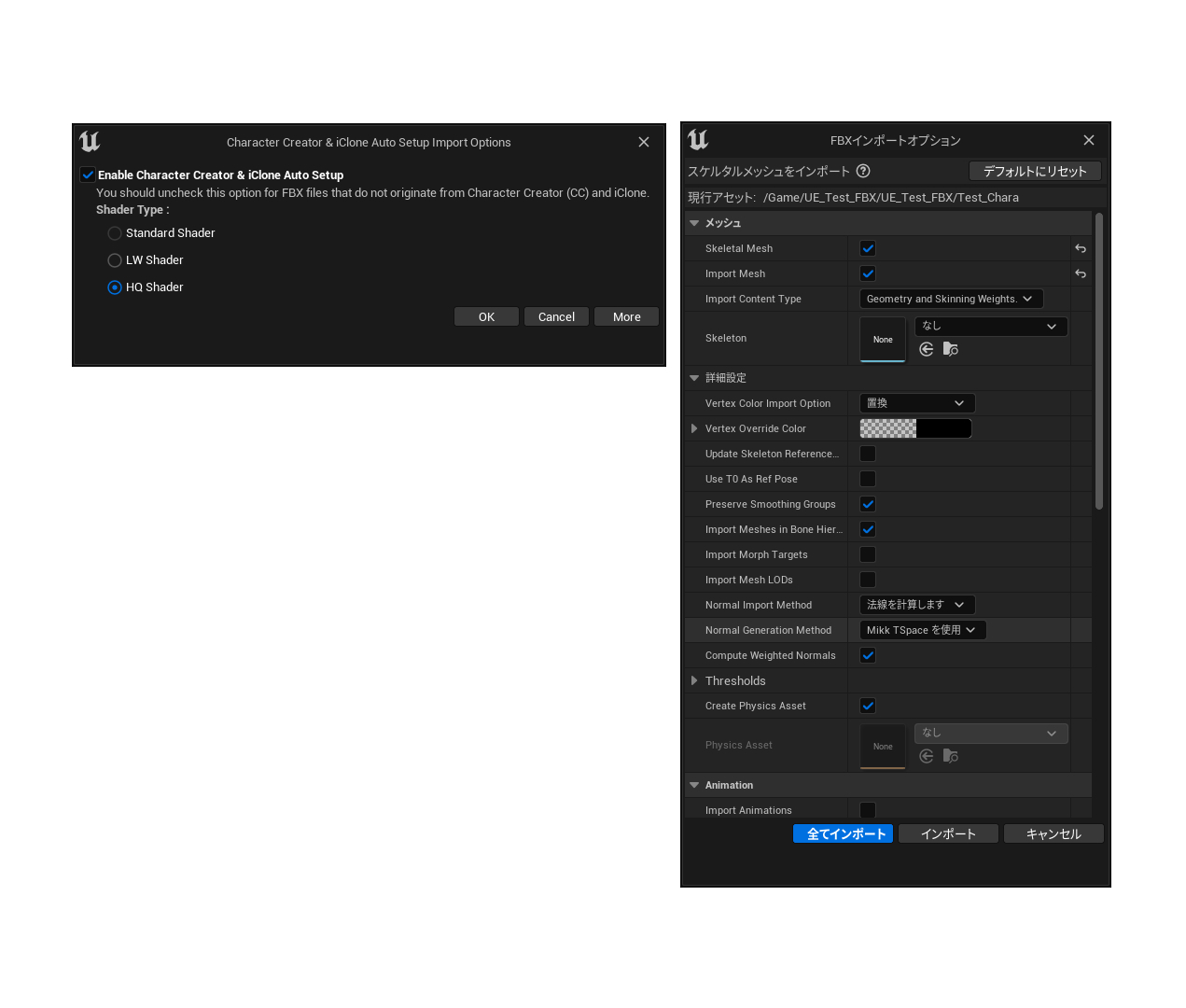Click the Use Selected Asset arrow for Physics Asset
This screenshot has width=1186, height=1008.
[926, 756]
